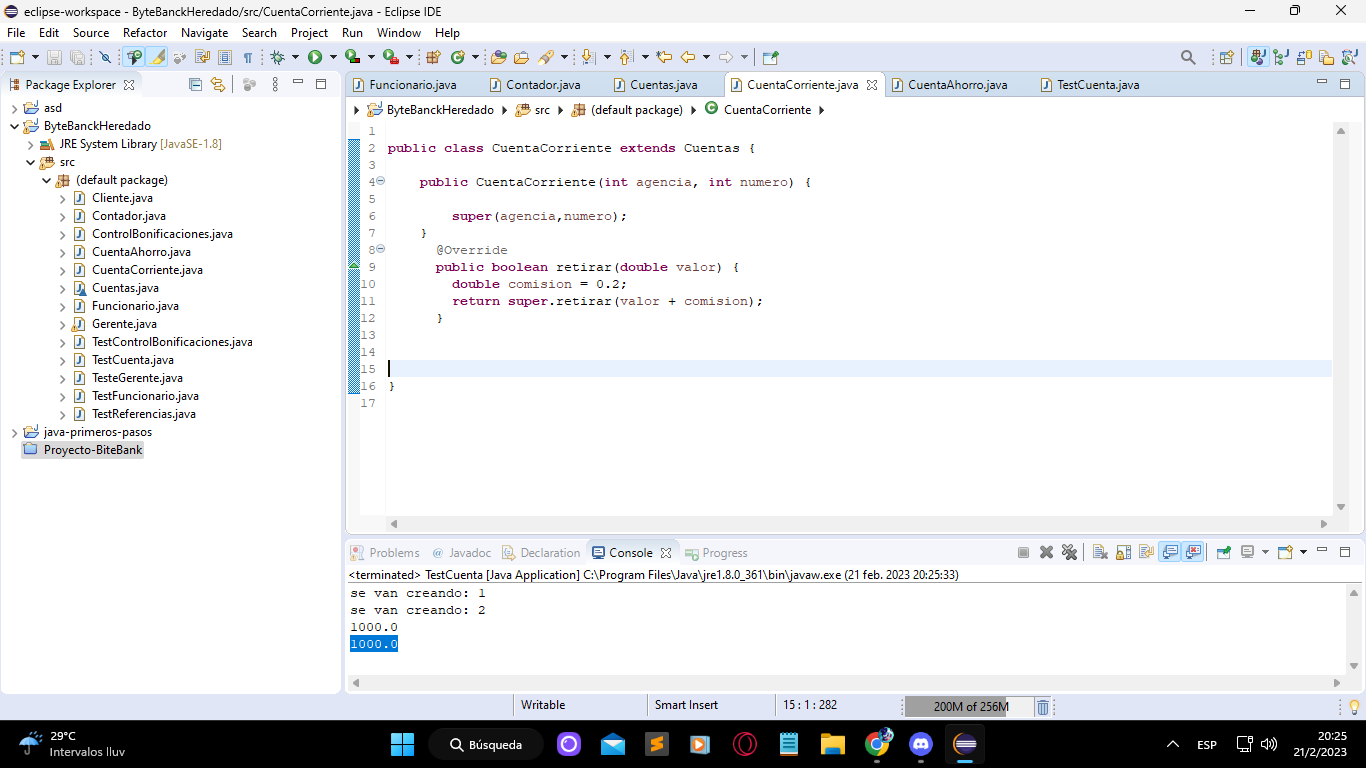Screen dimensions: 1366x768
Task: Collapse the ByteBanckHeredado project node
Action: point(14,126)
